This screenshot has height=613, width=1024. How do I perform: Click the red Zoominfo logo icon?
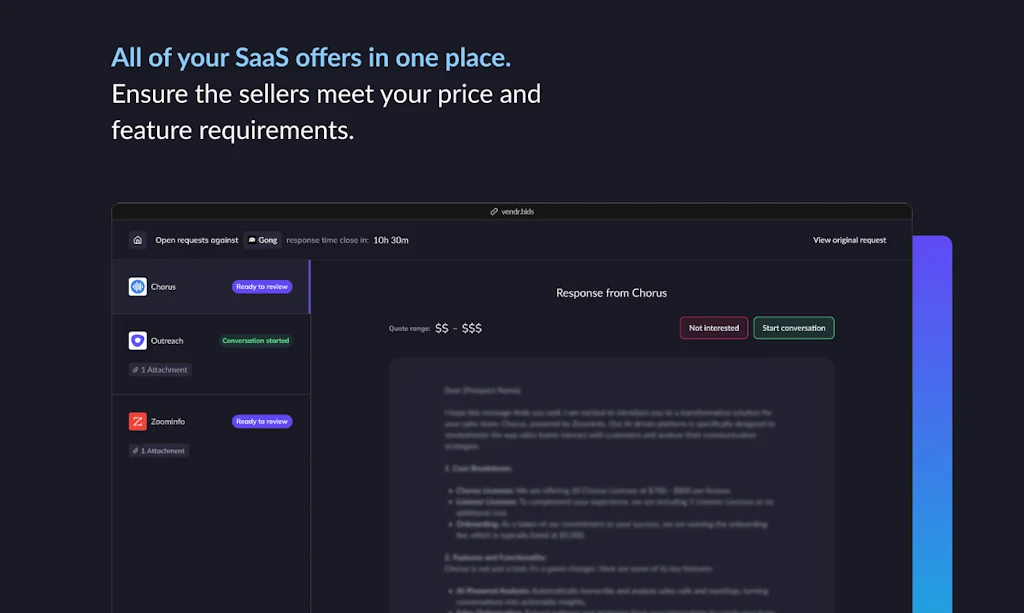(137, 421)
